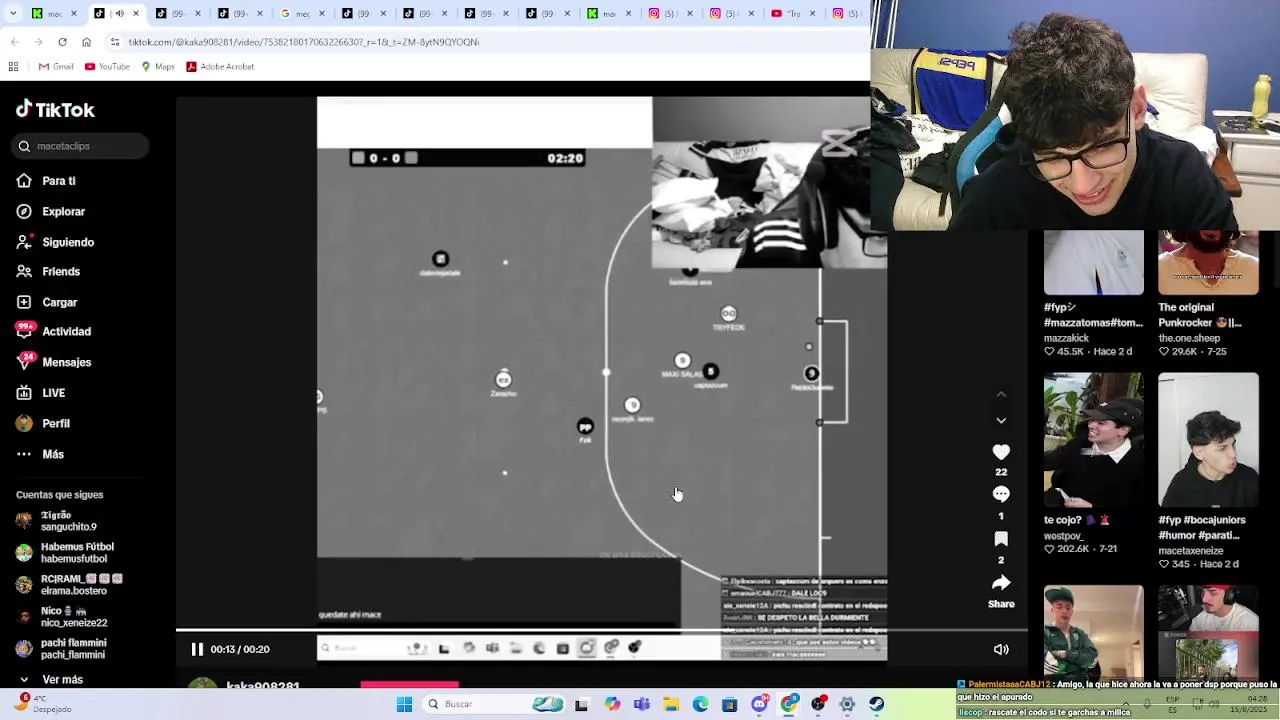This screenshot has width=1280, height=720.
Task: Mute the playing TikTok tab audio
Action: point(120,13)
